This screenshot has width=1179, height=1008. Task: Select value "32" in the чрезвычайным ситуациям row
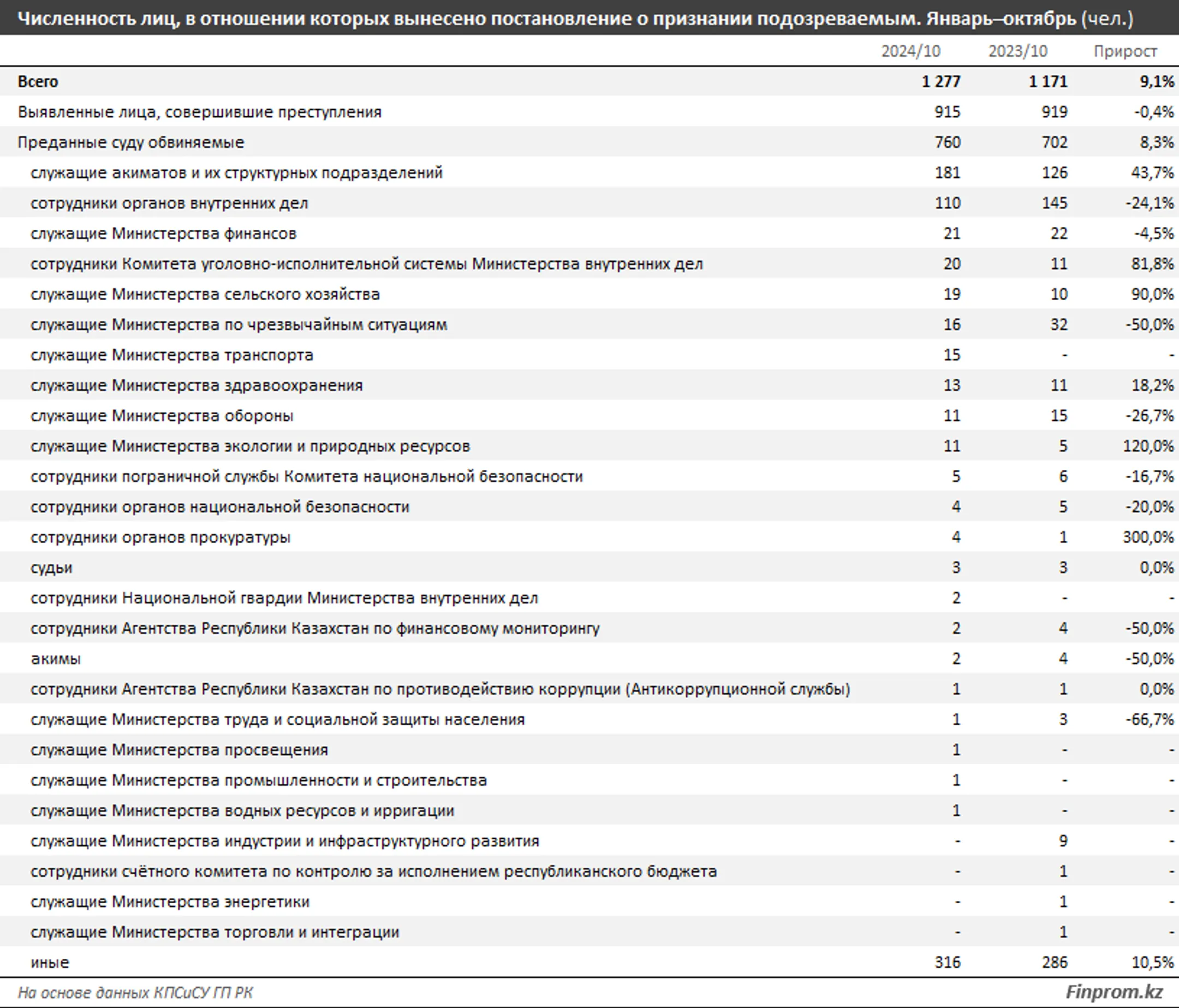pos(1059,325)
